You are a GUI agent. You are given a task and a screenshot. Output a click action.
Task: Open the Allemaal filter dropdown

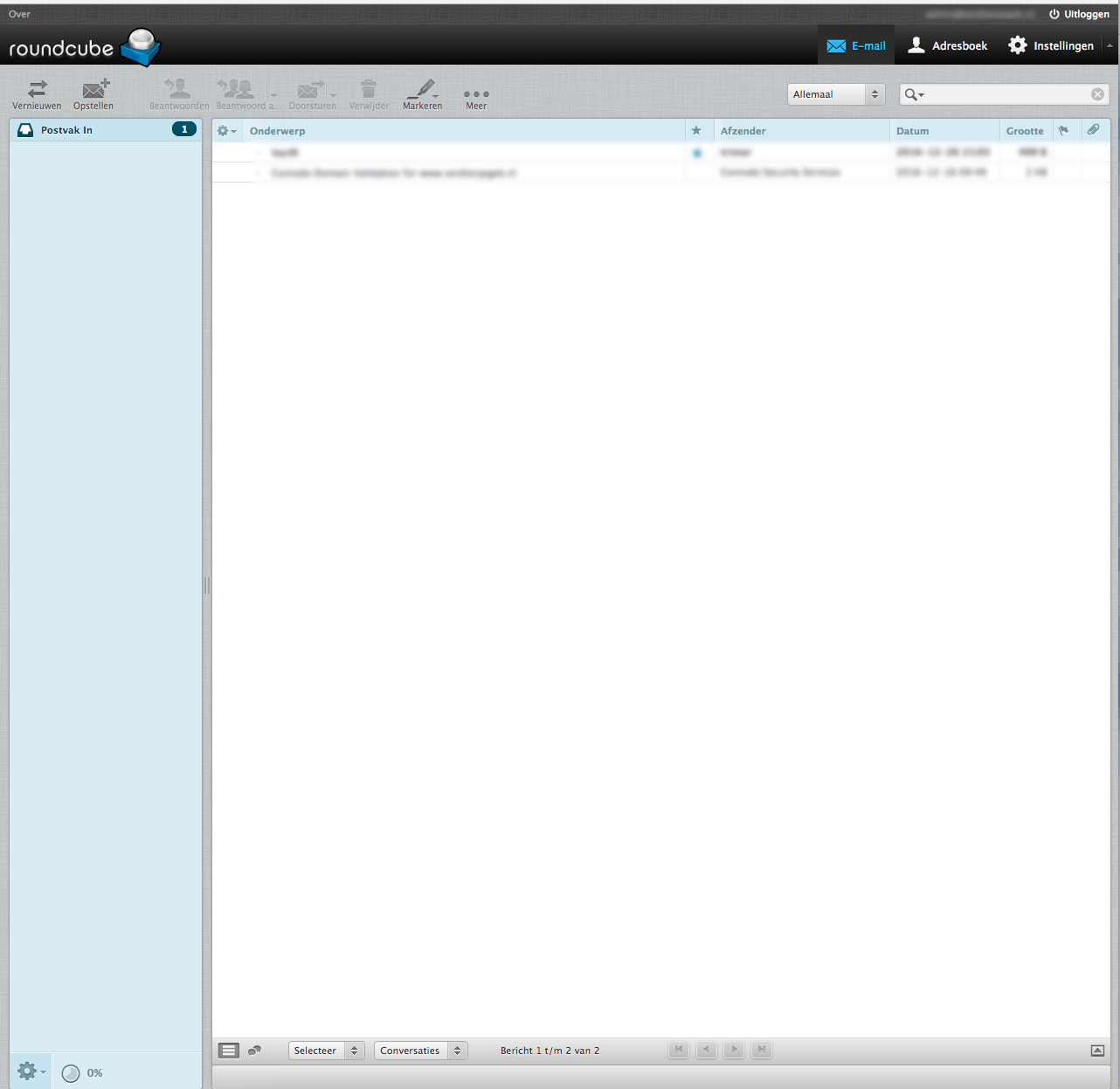(x=835, y=94)
